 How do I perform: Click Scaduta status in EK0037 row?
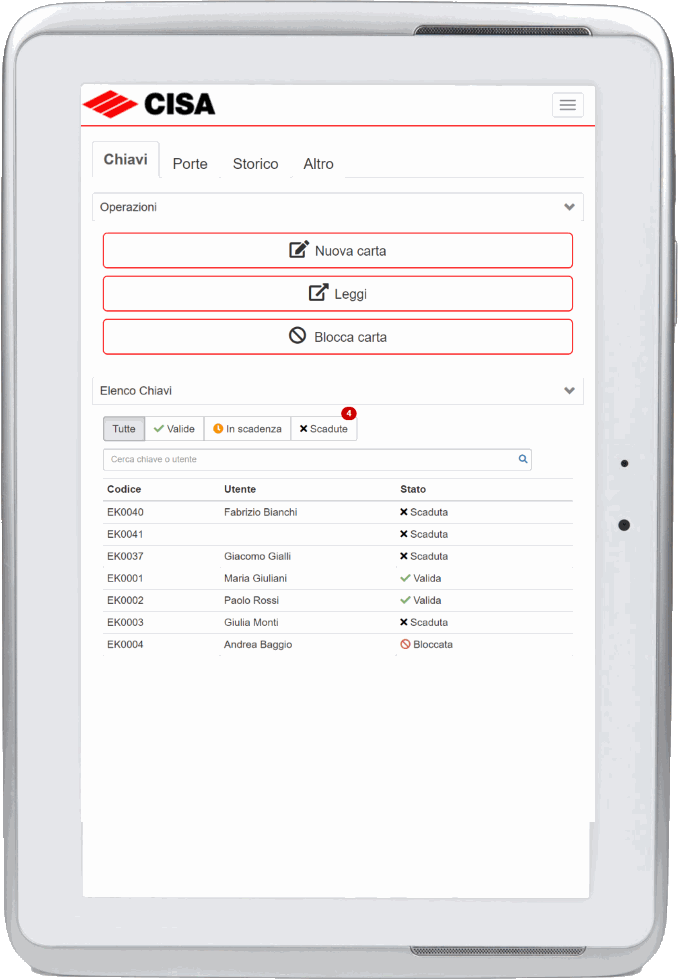point(429,556)
